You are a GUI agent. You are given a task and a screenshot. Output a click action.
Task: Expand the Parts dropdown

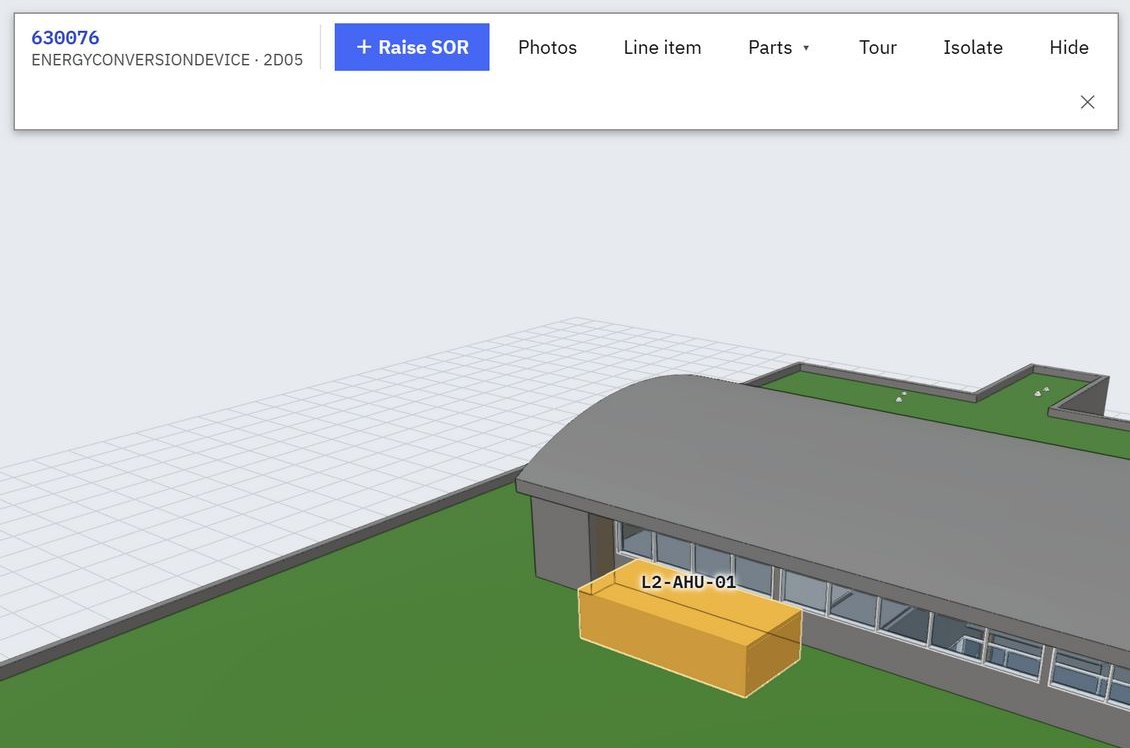[779, 48]
